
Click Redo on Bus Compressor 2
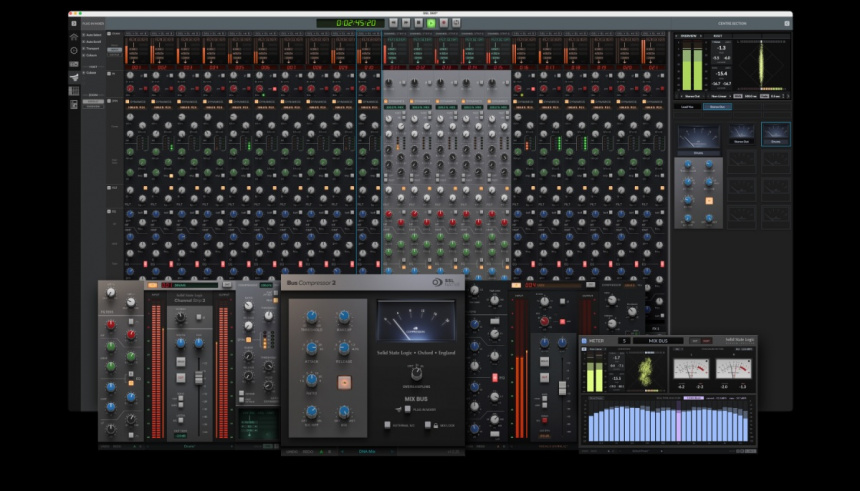point(308,452)
